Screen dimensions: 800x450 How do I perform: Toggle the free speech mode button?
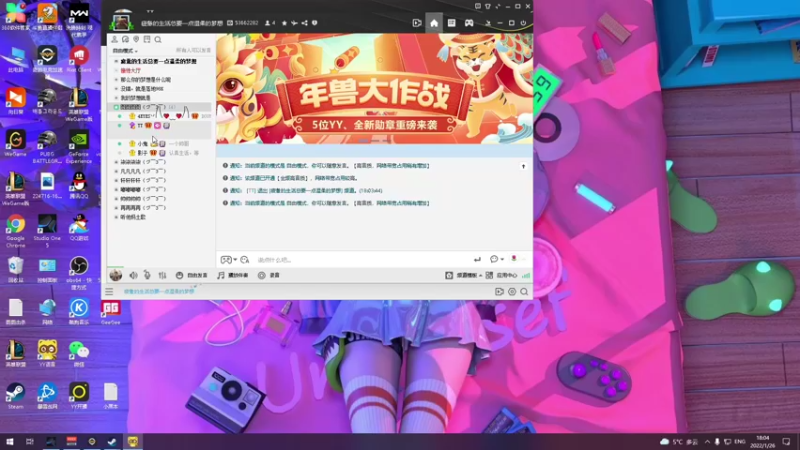pos(191,275)
